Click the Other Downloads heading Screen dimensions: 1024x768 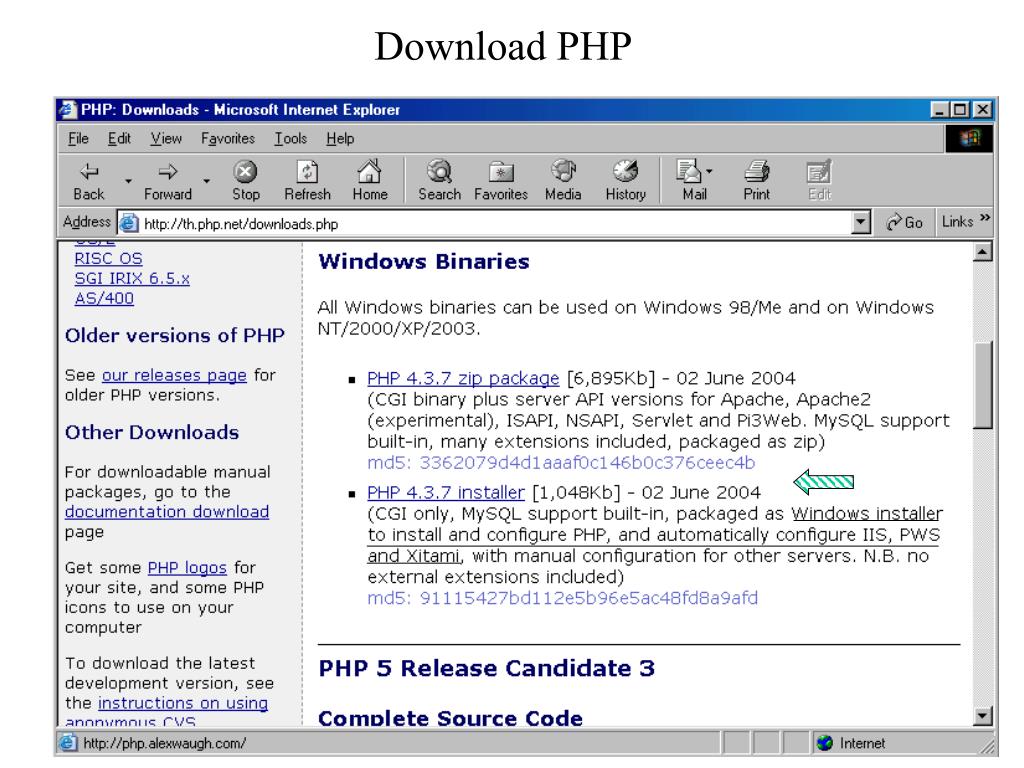pyautogui.click(x=152, y=432)
